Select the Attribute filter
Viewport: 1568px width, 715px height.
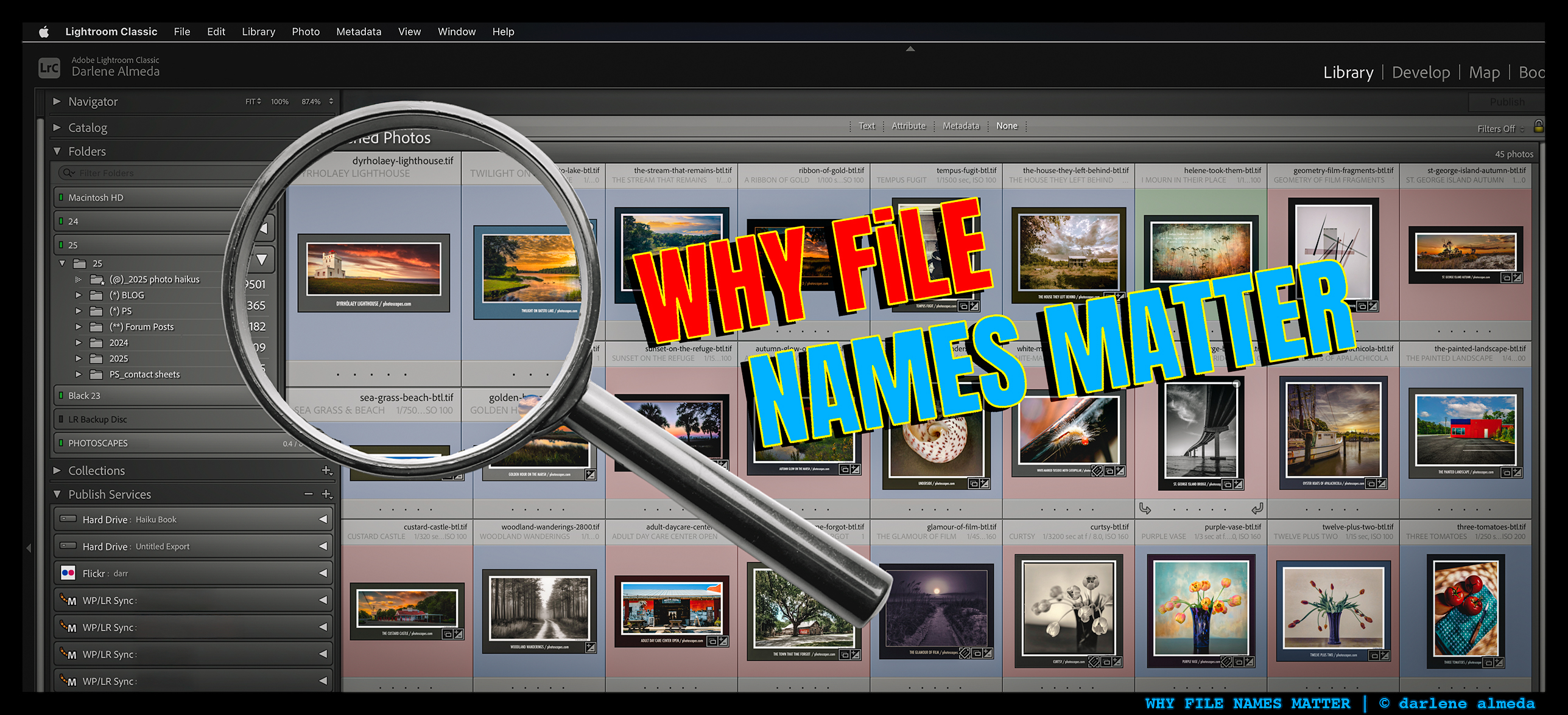(909, 126)
